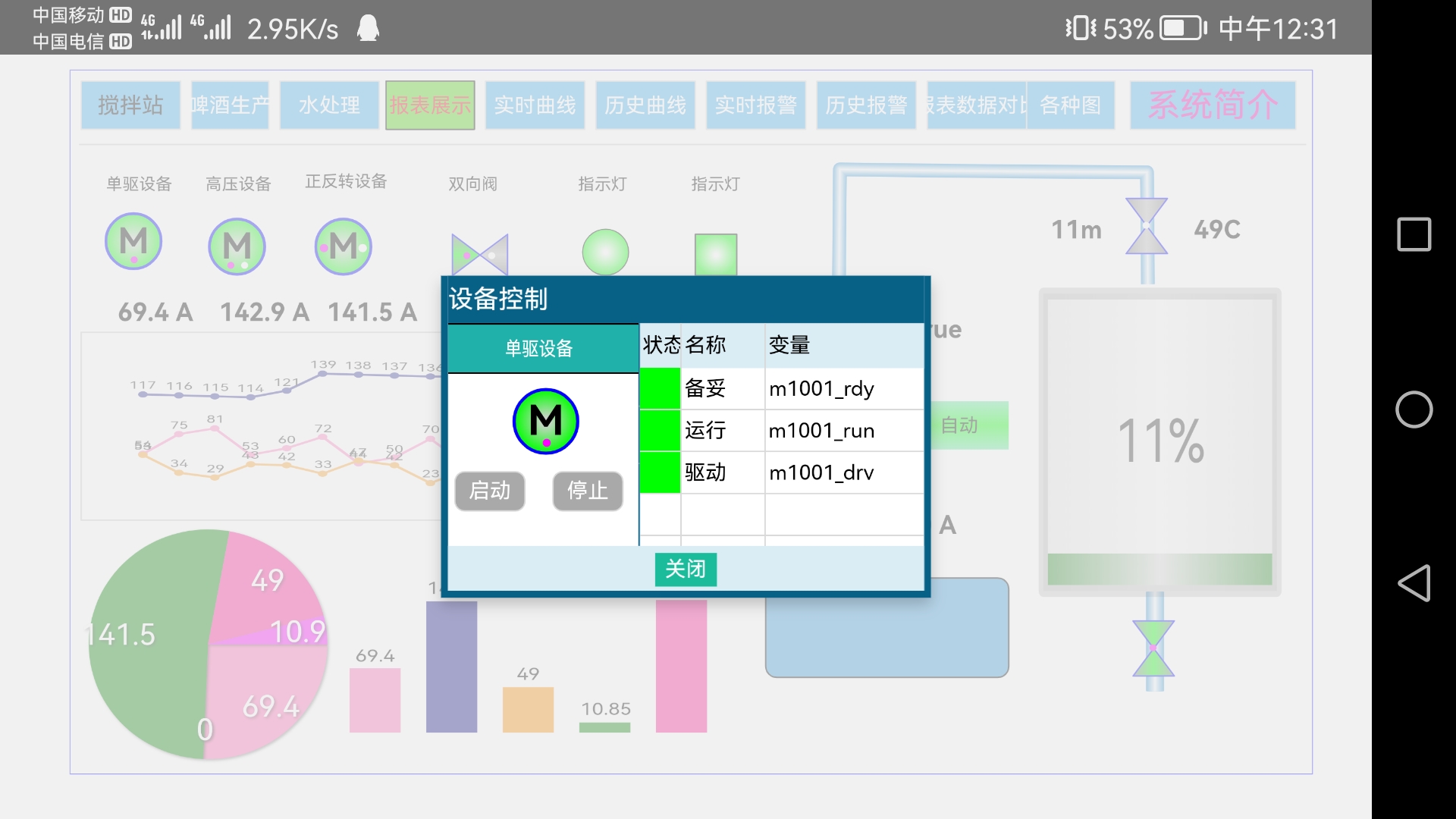The width and height of the screenshot is (1456, 819).
Task: Click the motor icon inside the device control dialog
Action: [546, 422]
